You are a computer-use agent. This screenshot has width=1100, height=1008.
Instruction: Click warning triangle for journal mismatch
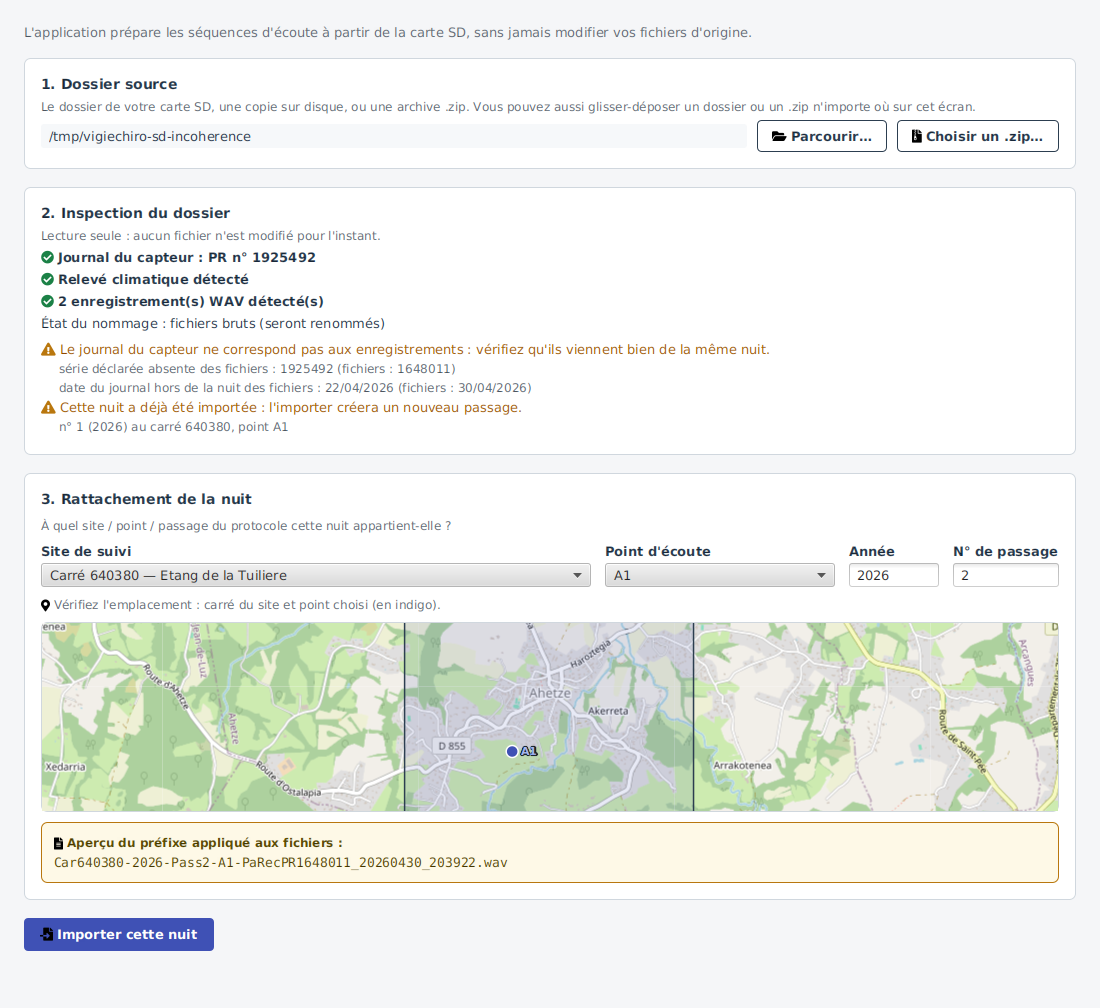tap(48, 349)
